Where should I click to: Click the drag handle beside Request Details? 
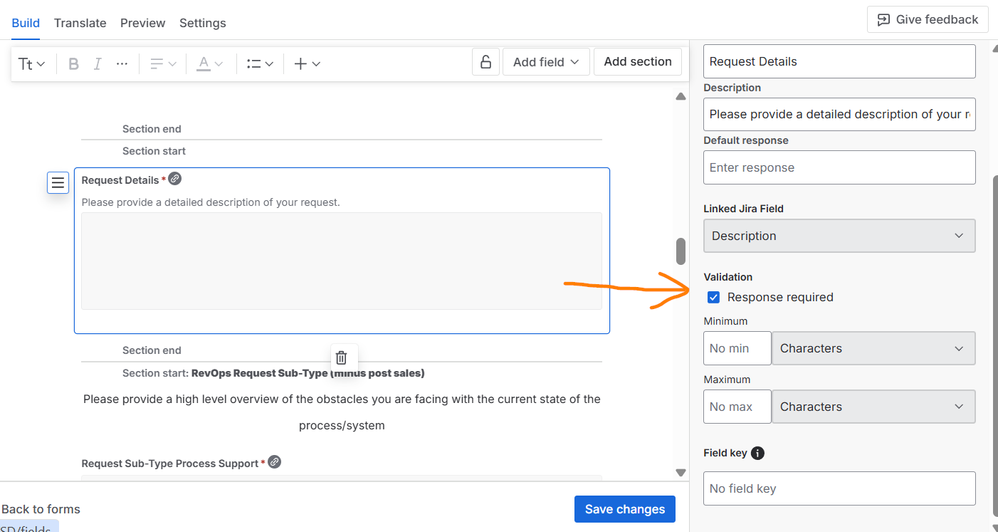tap(58, 183)
